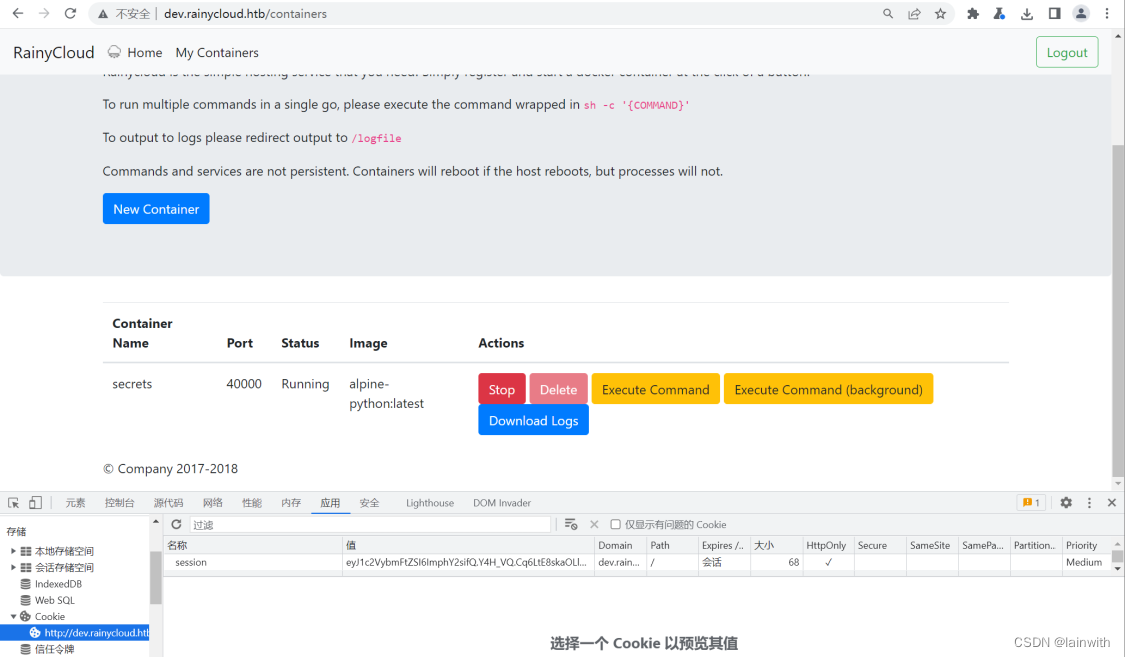
Task: Reload the page with the browser refresh icon
Action: click(x=70, y=14)
